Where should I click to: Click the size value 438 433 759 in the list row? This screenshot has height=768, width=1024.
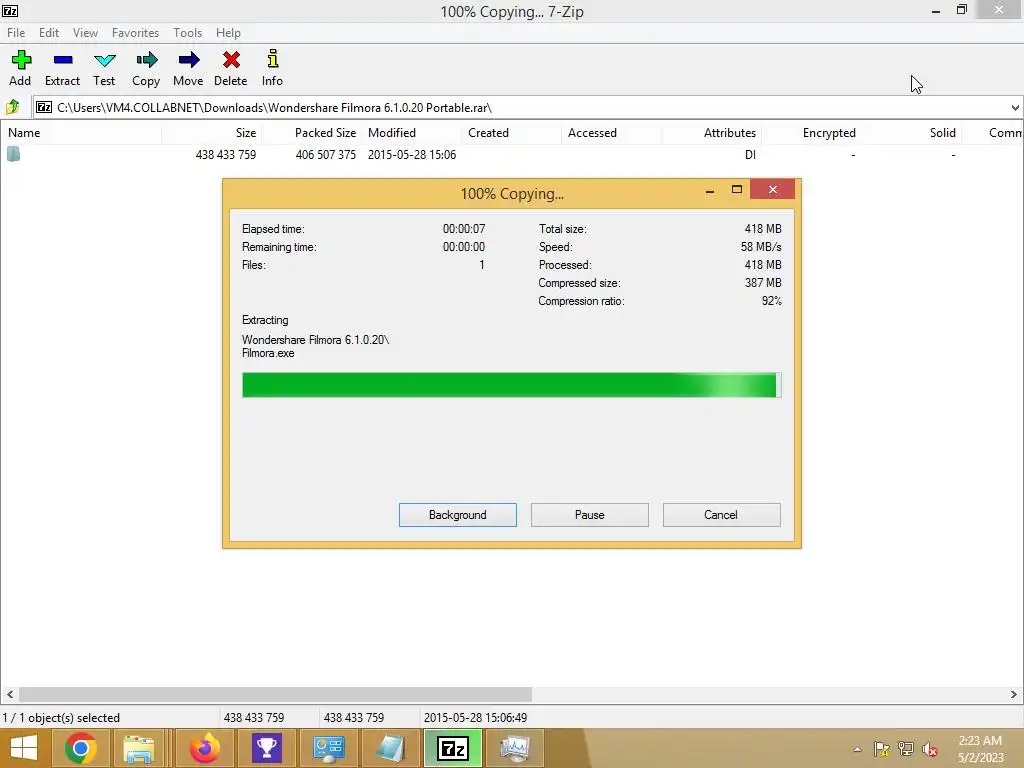coord(226,155)
